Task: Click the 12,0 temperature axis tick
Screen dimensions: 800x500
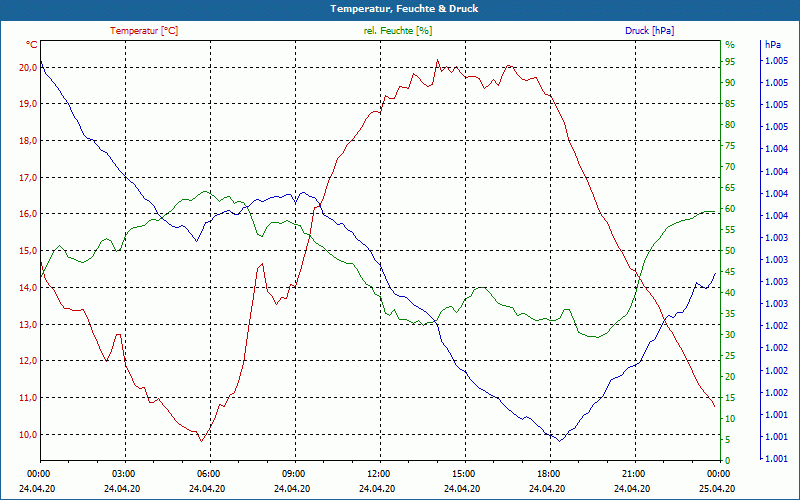Action: [x=30, y=361]
